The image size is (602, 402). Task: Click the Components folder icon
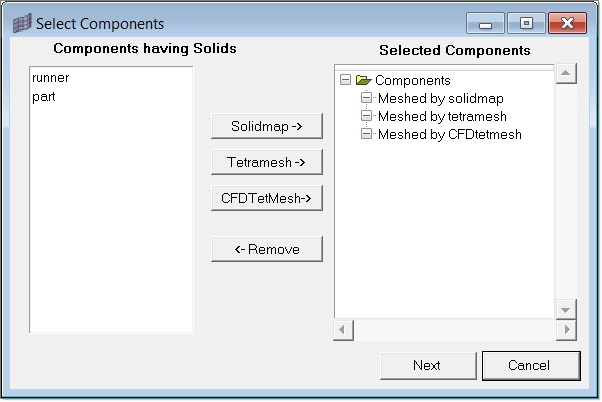(363, 80)
